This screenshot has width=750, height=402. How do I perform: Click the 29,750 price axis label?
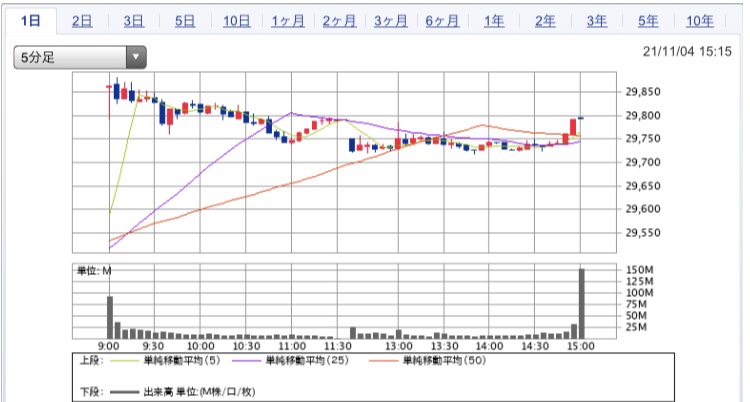pos(643,139)
